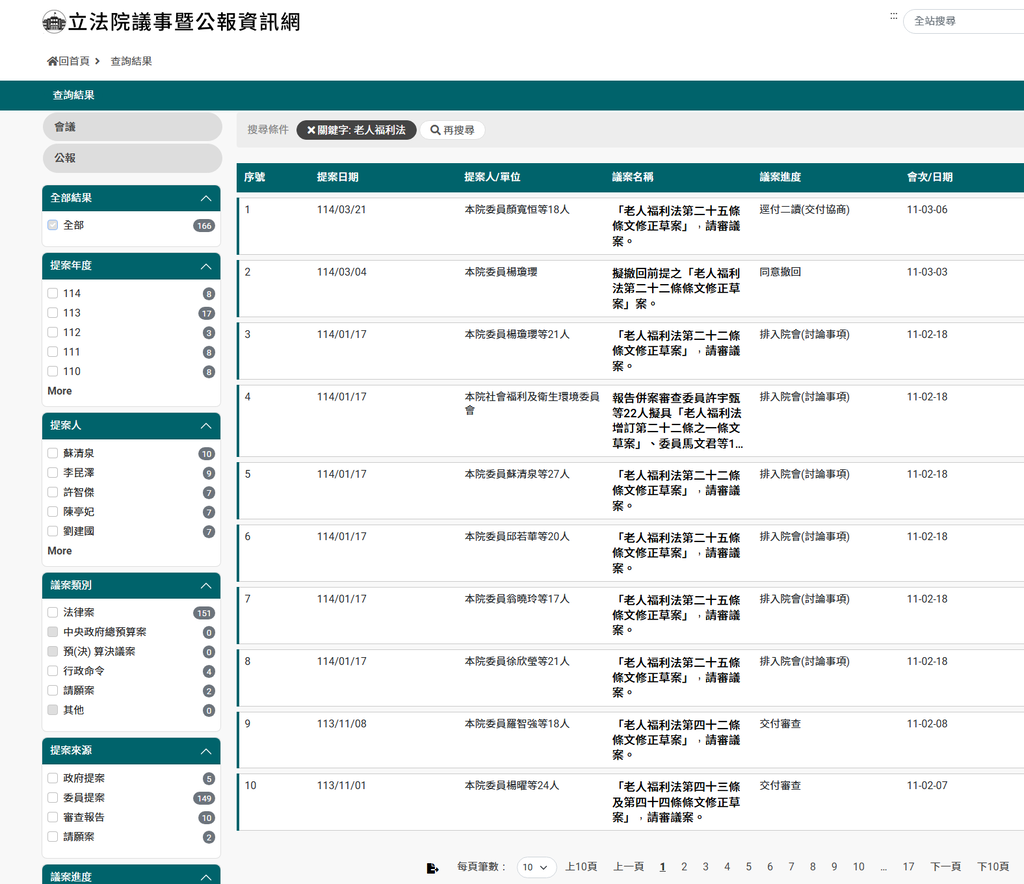The image size is (1024, 884).
Task: Click the magnifier icon in 再搜尋
Action: [435, 130]
